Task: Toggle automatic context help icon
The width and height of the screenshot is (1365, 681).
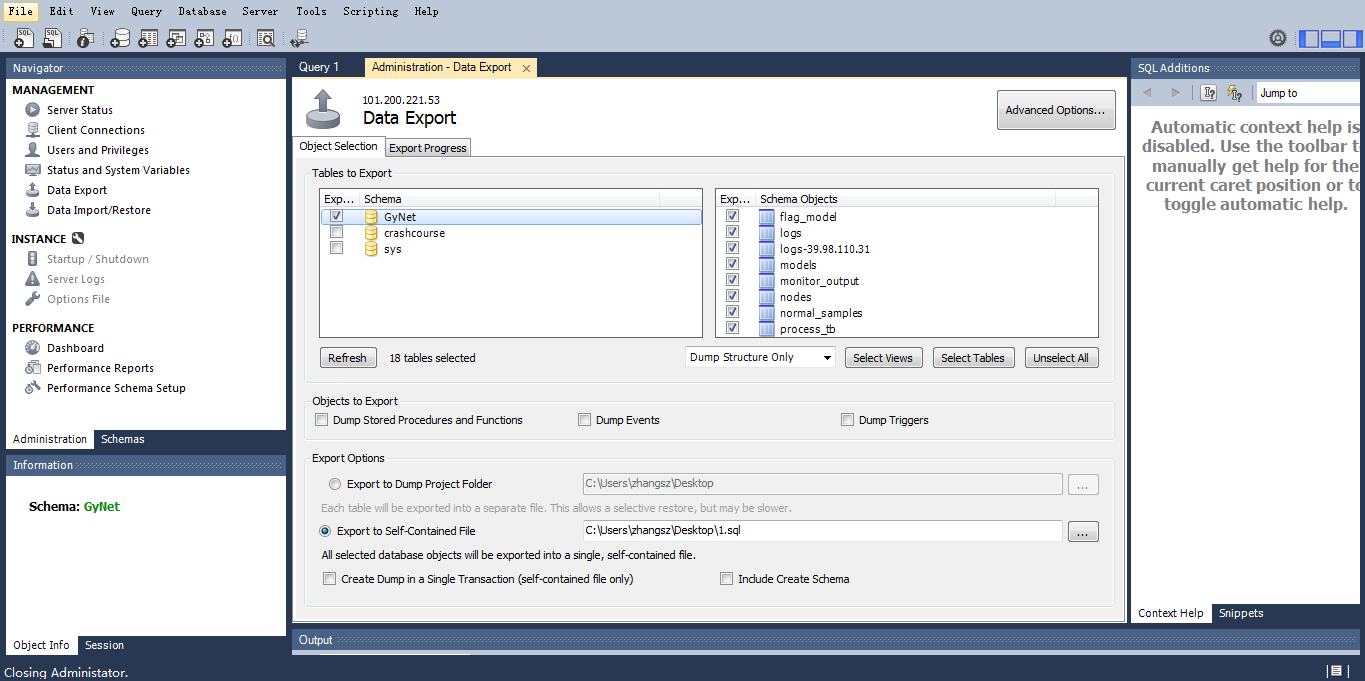Action: click(x=1235, y=93)
